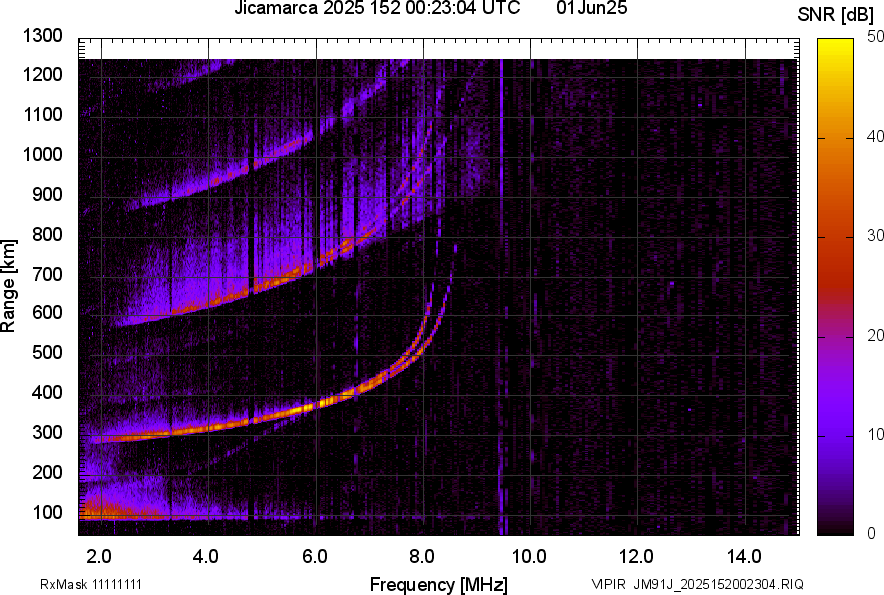The image size is (884, 595).
Task: Click colorbar tick value 40
Action: [x=875, y=136]
